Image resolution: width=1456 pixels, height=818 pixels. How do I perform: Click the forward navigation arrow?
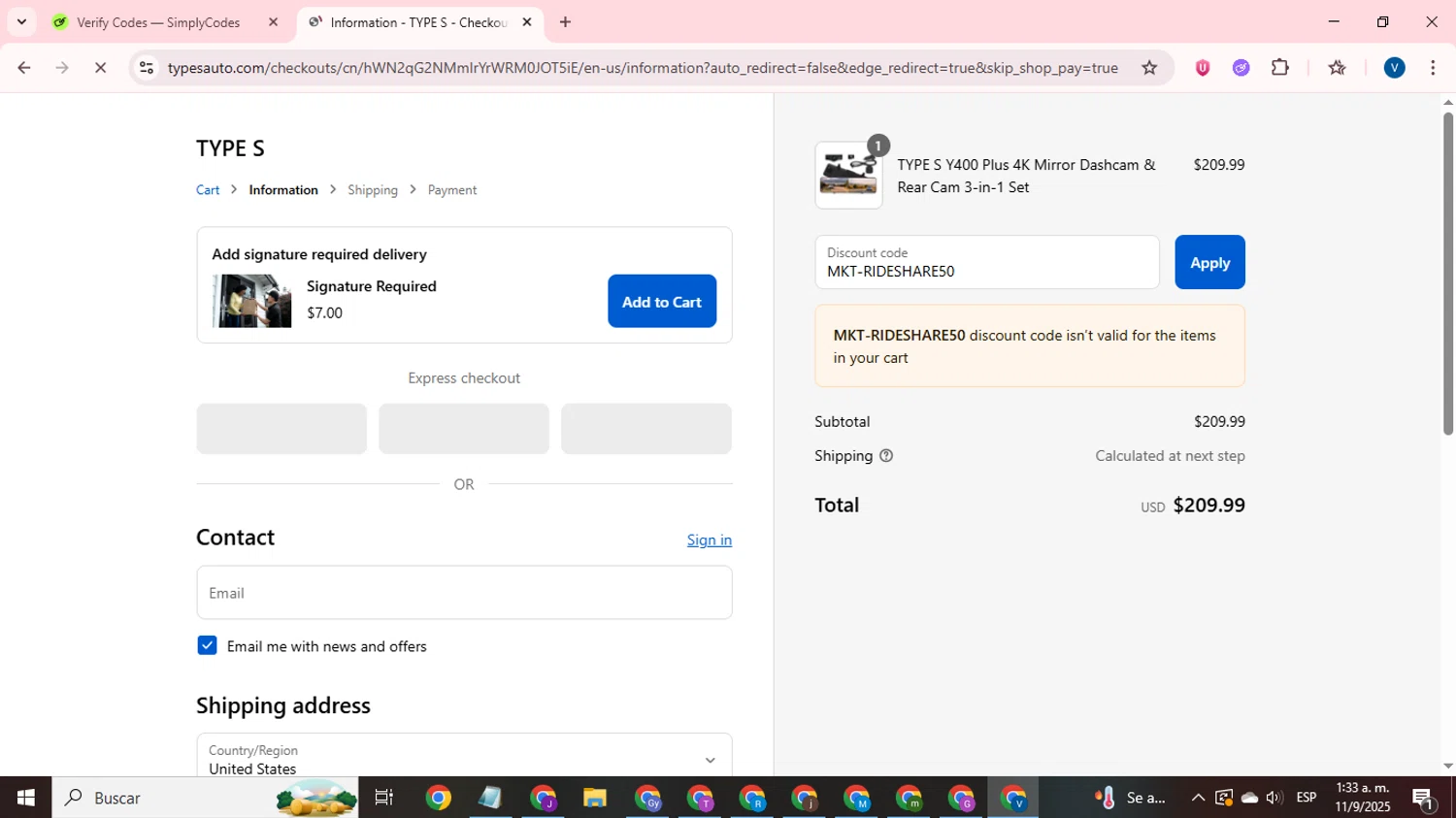point(62,68)
